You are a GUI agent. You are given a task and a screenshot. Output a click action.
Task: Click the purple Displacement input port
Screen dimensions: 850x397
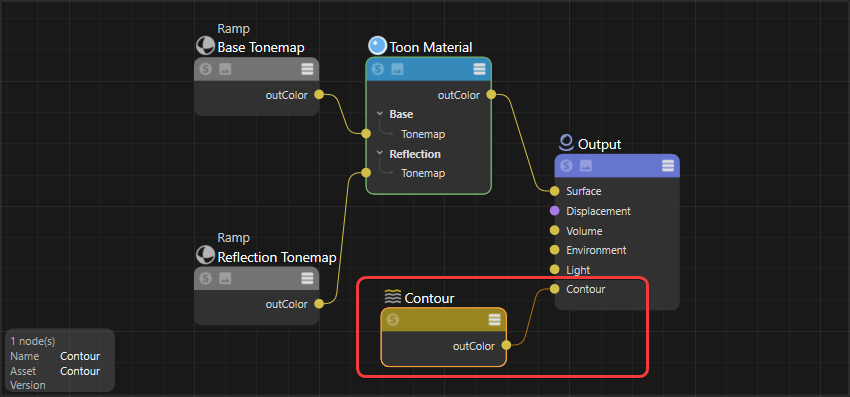(554, 211)
